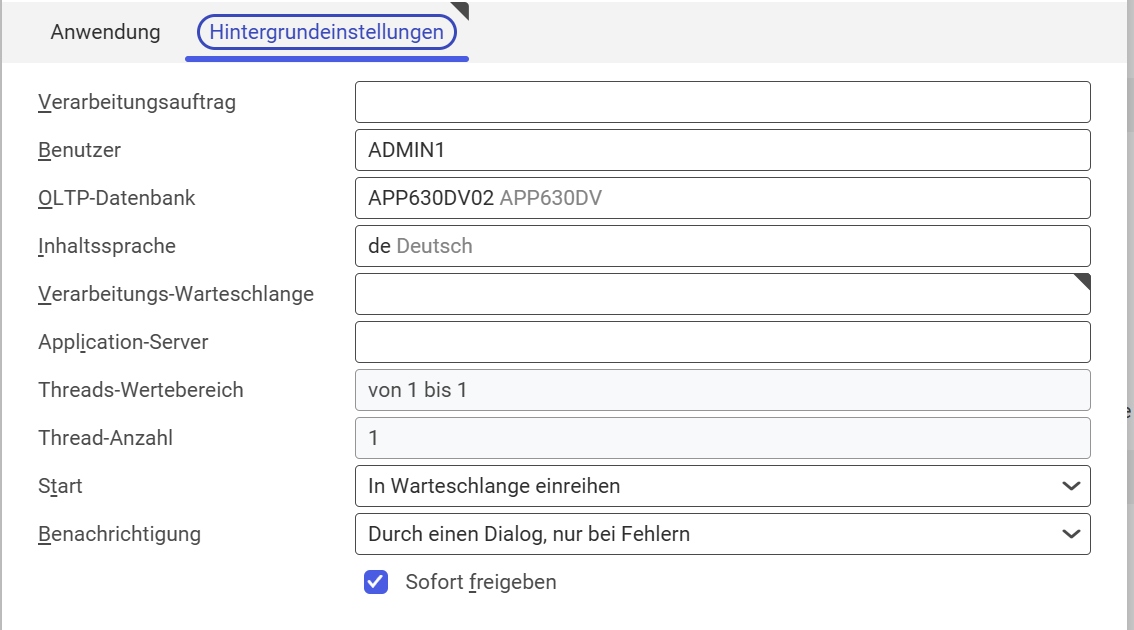The width and height of the screenshot is (1134, 630).
Task: Click the 'Durch einen Dialog, nur bei Fehlern' box
Action: pyautogui.click(x=722, y=534)
